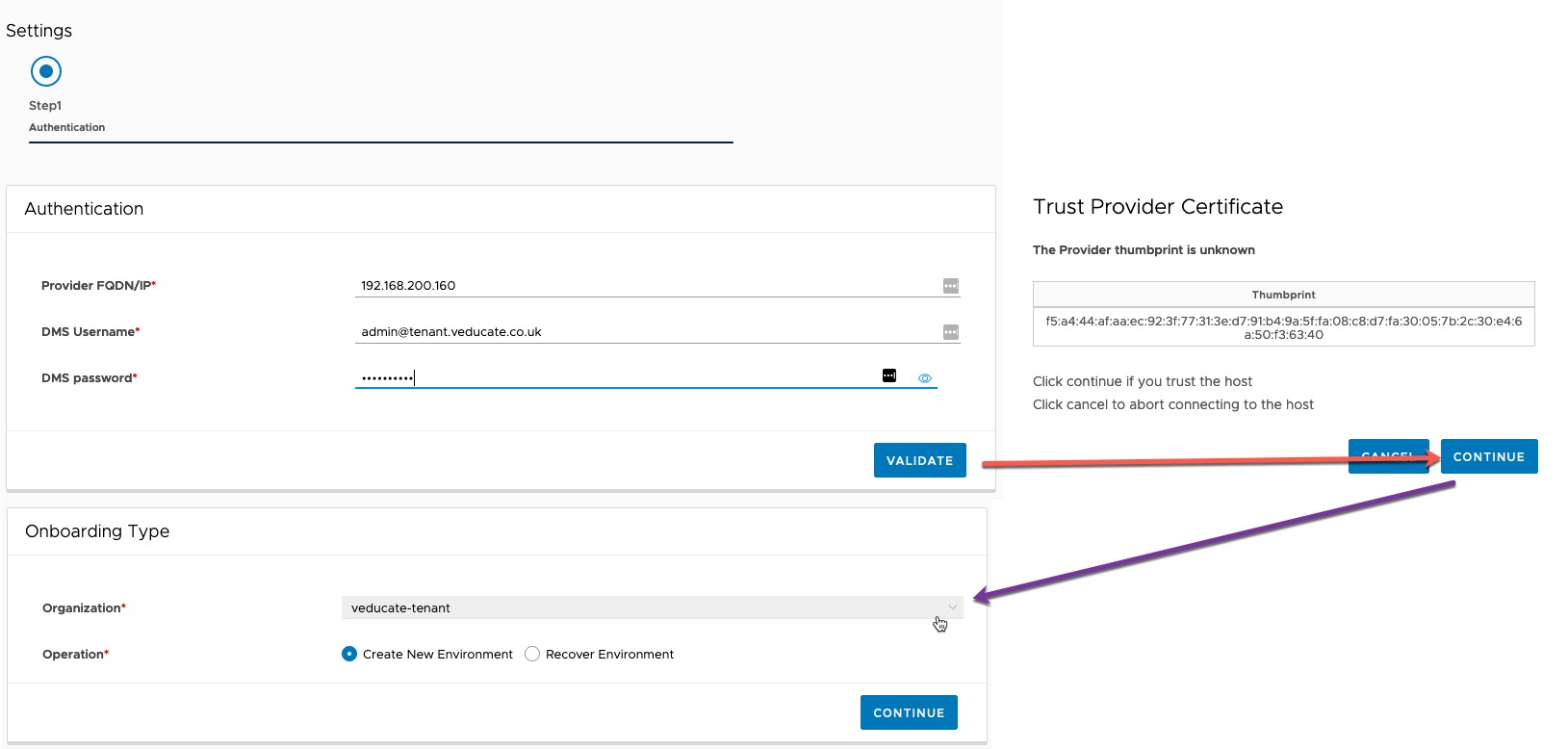Click the DMS Username label
The width and height of the screenshot is (1568, 749).
pyautogui.click(x=90, y=332)
